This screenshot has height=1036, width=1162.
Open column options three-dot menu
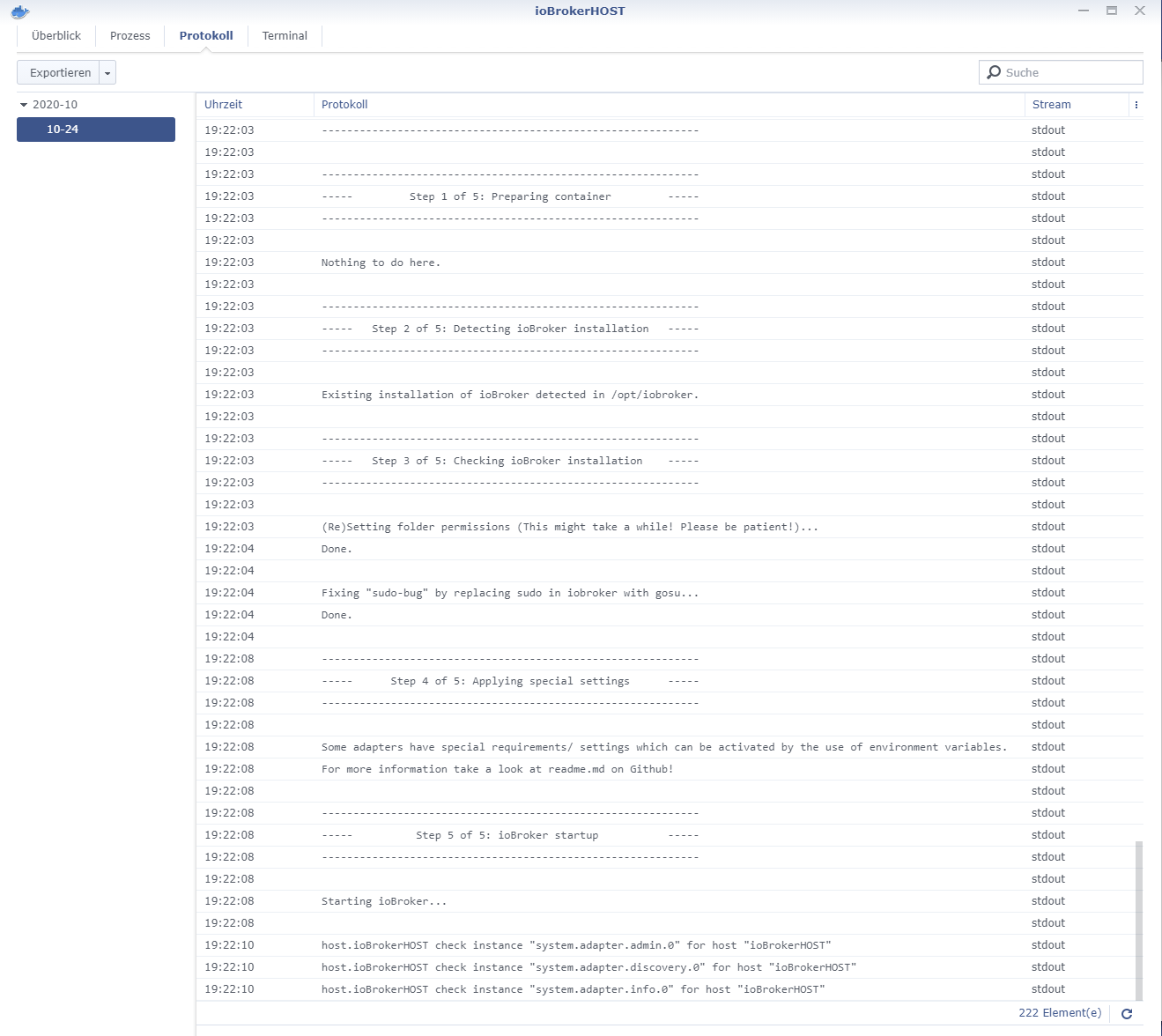point(1136,105)
